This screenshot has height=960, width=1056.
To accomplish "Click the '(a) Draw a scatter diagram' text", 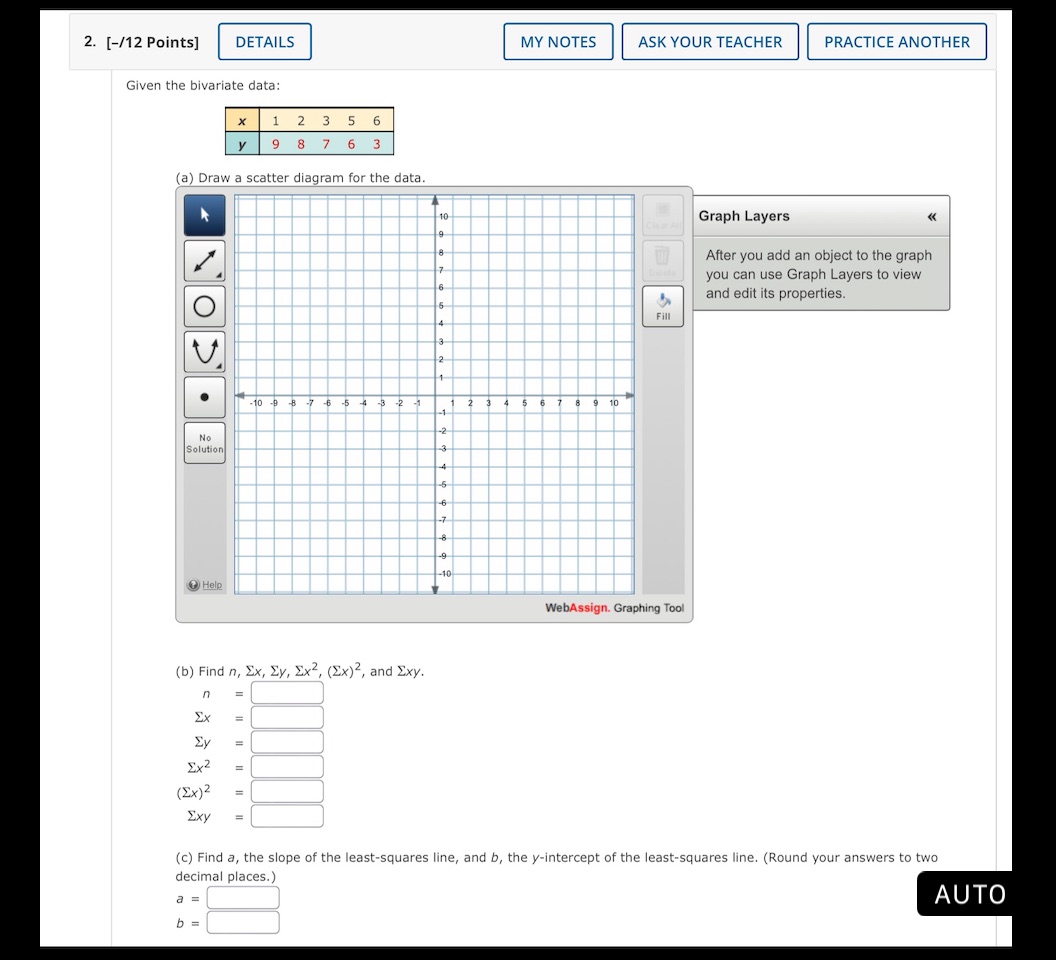I will point(300,178).
